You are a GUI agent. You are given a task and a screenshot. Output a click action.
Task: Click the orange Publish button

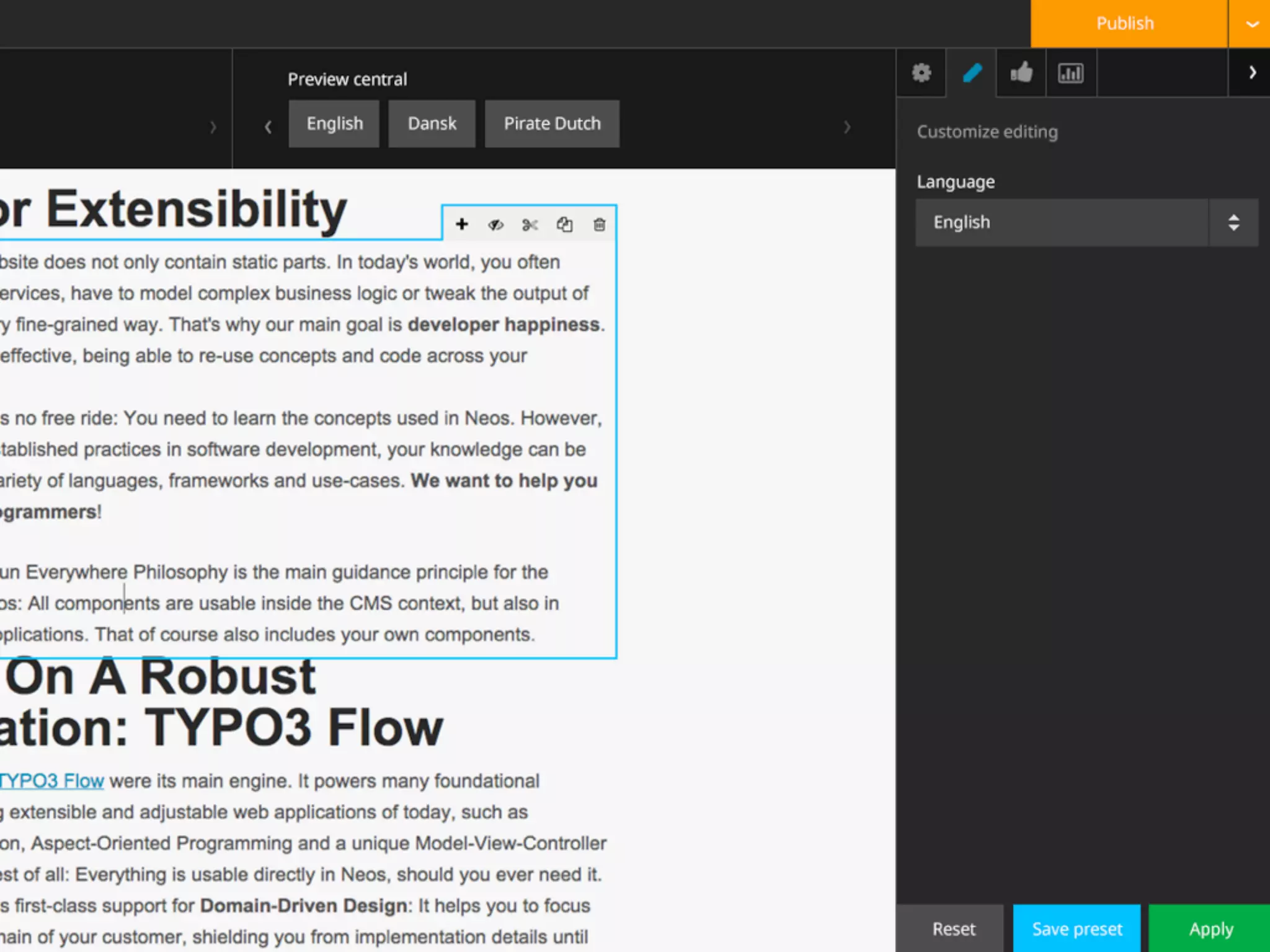click(1125, 24)
